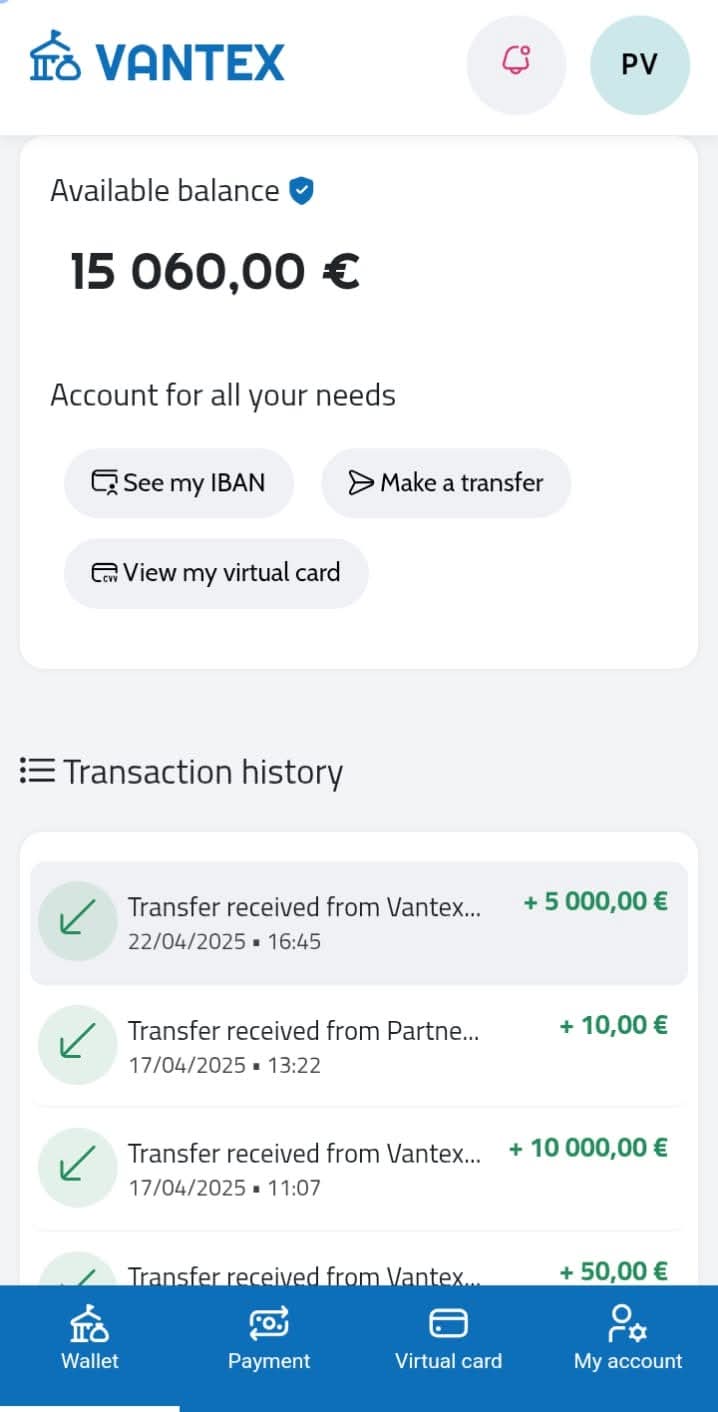Tap the blue verified shield icon
The width and height of the screenshot is (718, 1412).
coord(301,190)
